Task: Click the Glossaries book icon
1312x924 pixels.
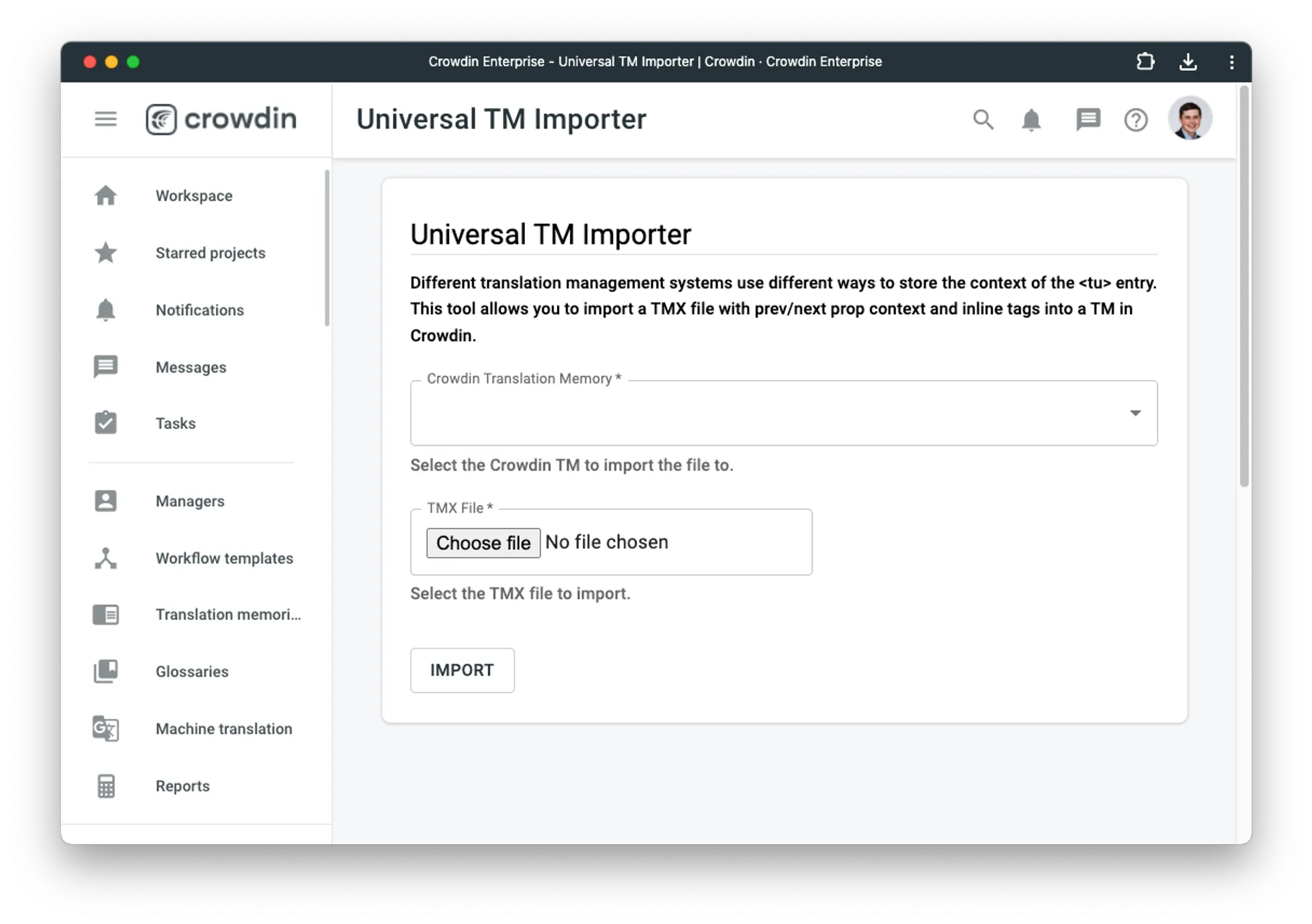Action: [x=105, y=671]
